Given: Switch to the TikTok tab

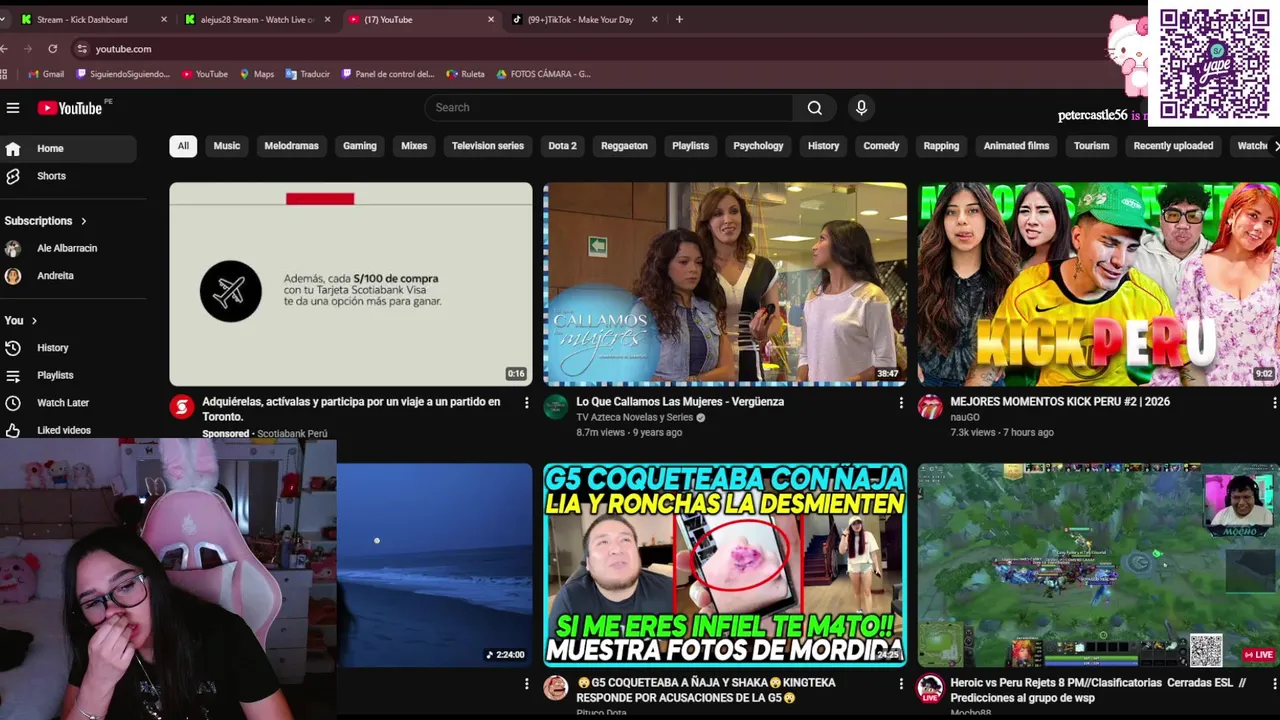Looking at the screenshot, I should [584, 19].
